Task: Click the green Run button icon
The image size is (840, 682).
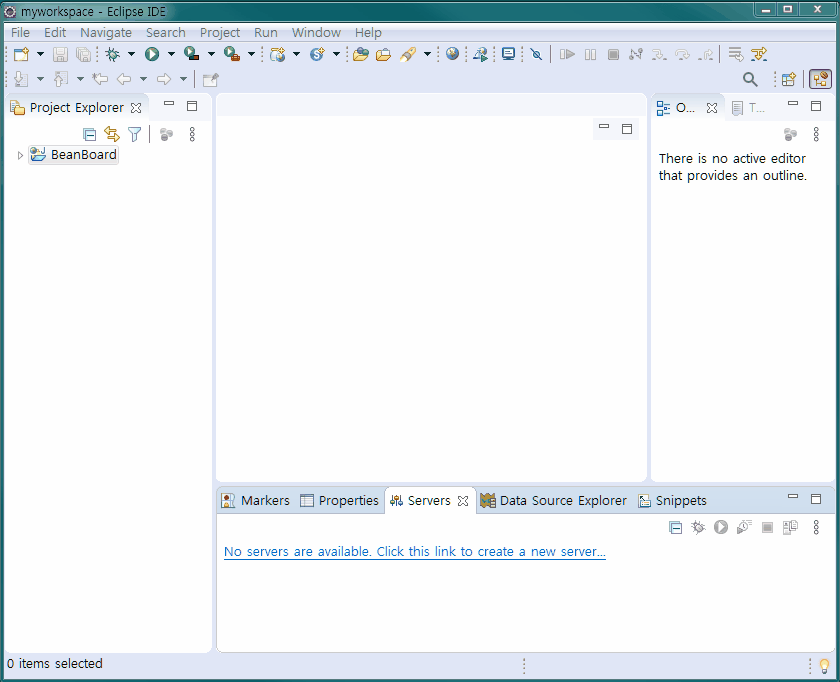Action: point(152,54)
